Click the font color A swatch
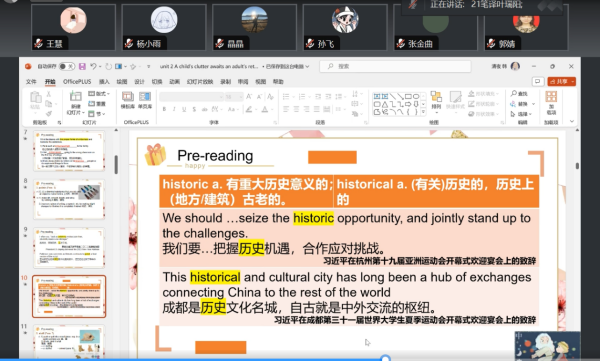The image size is (600, 361). pyautogui.click(x=265, y=109)
